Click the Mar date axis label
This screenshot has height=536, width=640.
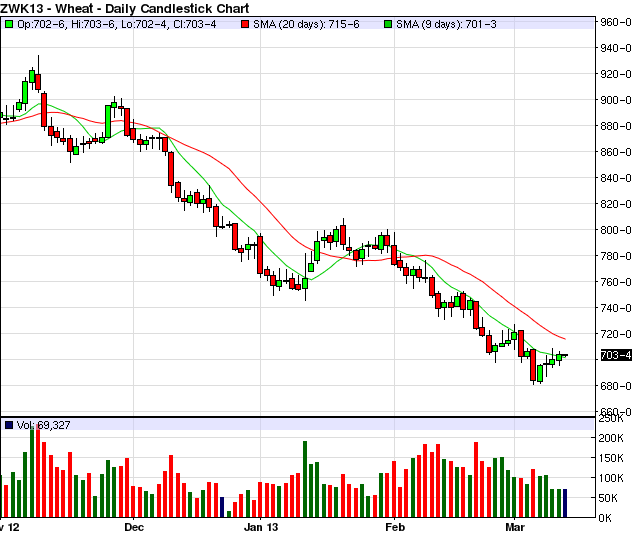coord(515,527)
